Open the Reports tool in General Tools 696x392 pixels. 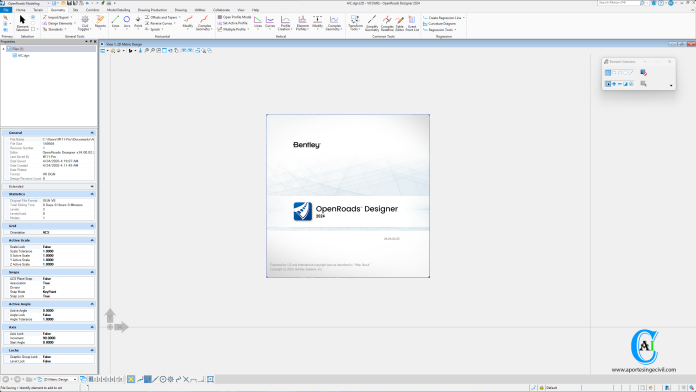click(x=100, y=21)
